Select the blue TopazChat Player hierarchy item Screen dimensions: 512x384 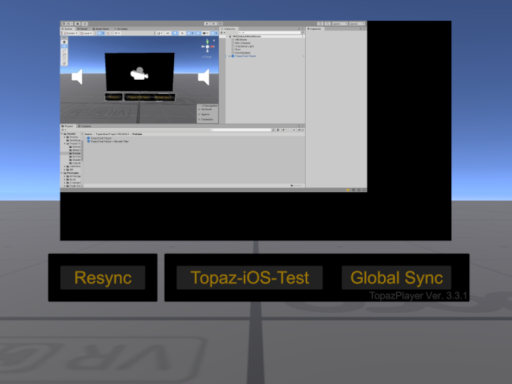(245, 56)
